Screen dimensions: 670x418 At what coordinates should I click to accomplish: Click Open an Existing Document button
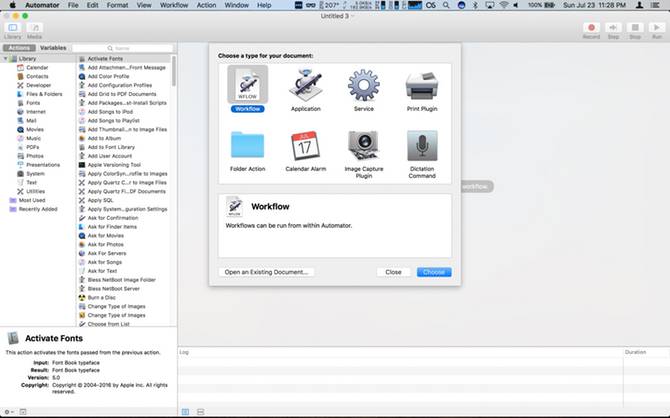tap(266, 272)
